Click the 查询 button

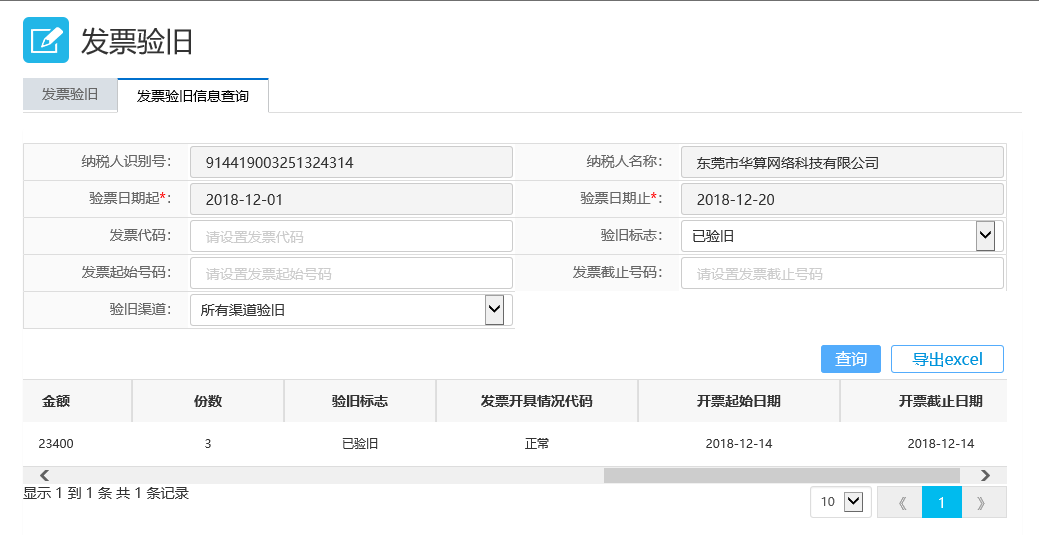point(851,359)
